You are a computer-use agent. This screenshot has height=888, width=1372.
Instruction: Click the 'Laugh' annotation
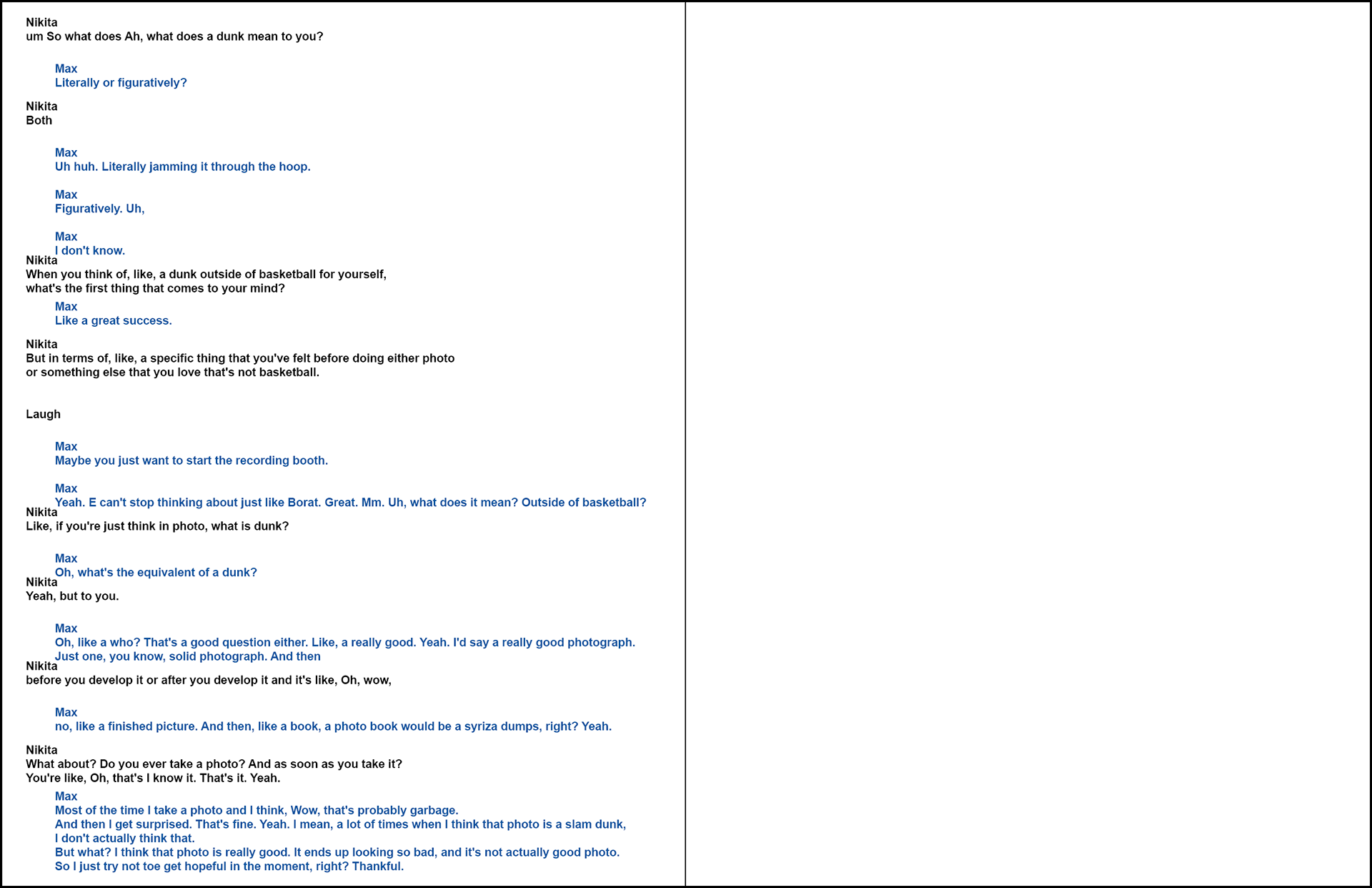(44, 414)
